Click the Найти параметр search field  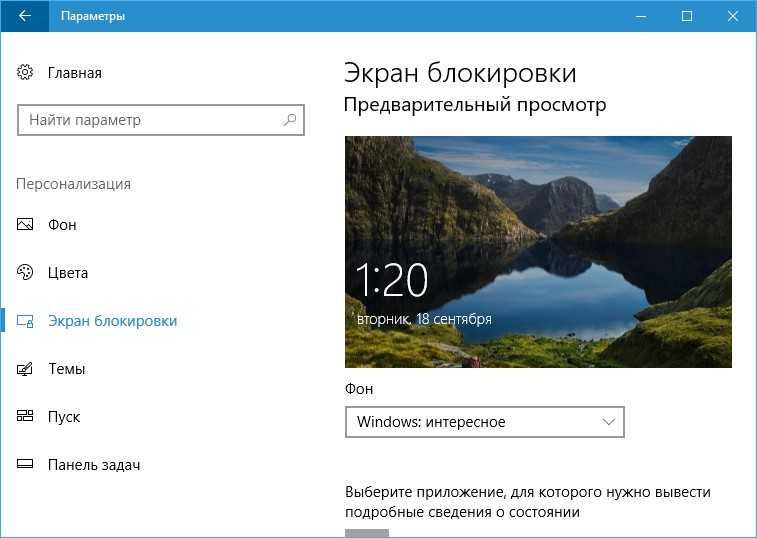pos(161,120)
